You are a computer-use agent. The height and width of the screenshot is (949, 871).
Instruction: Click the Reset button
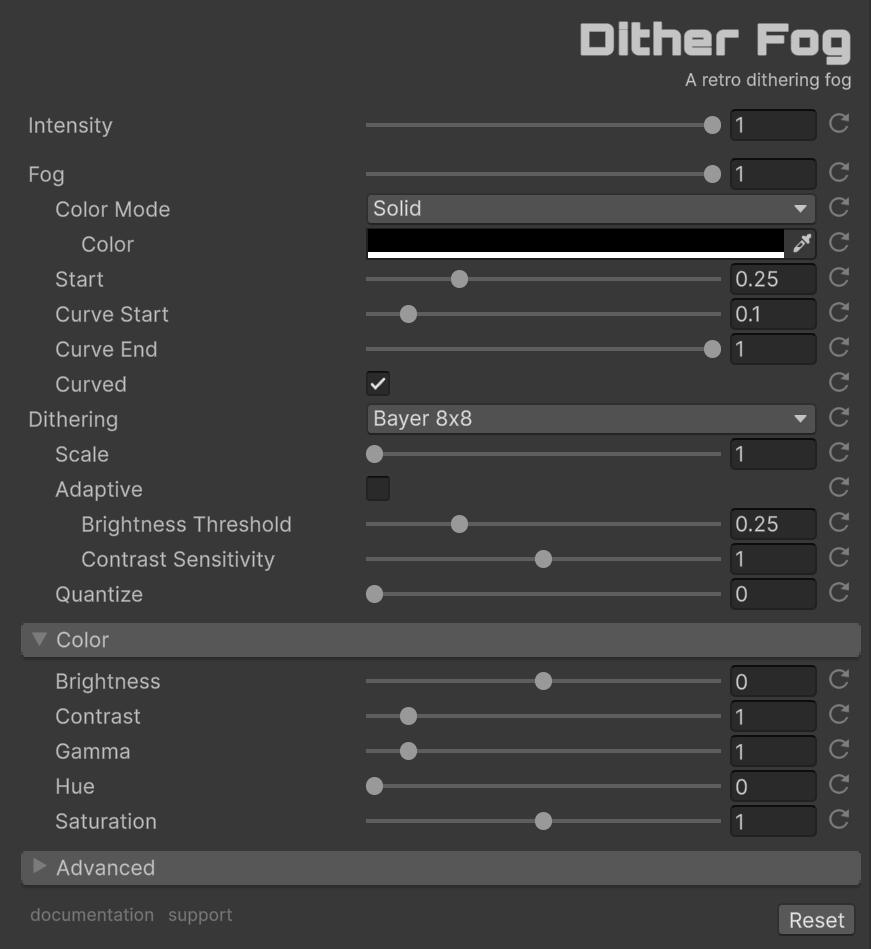(x=816, y=920)
